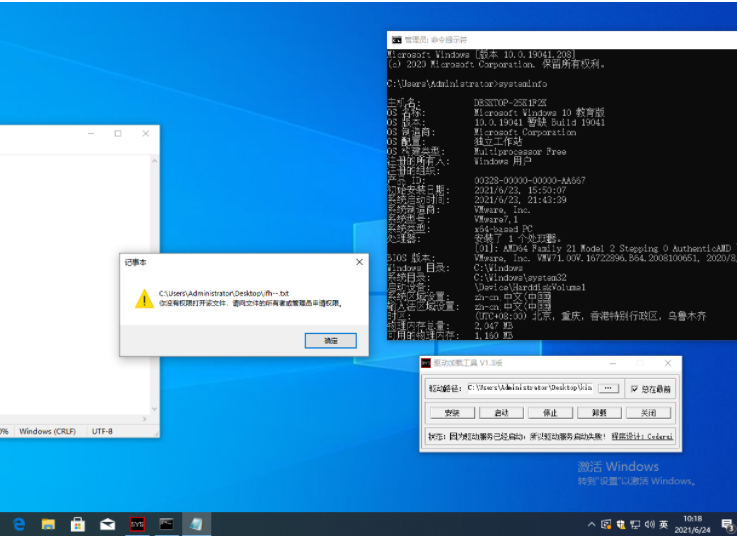The width and height of the screenshot is (737, 536).
Task: Click Notepad vertical scrollbar down arrow
Action: click(x=154, y=409)
